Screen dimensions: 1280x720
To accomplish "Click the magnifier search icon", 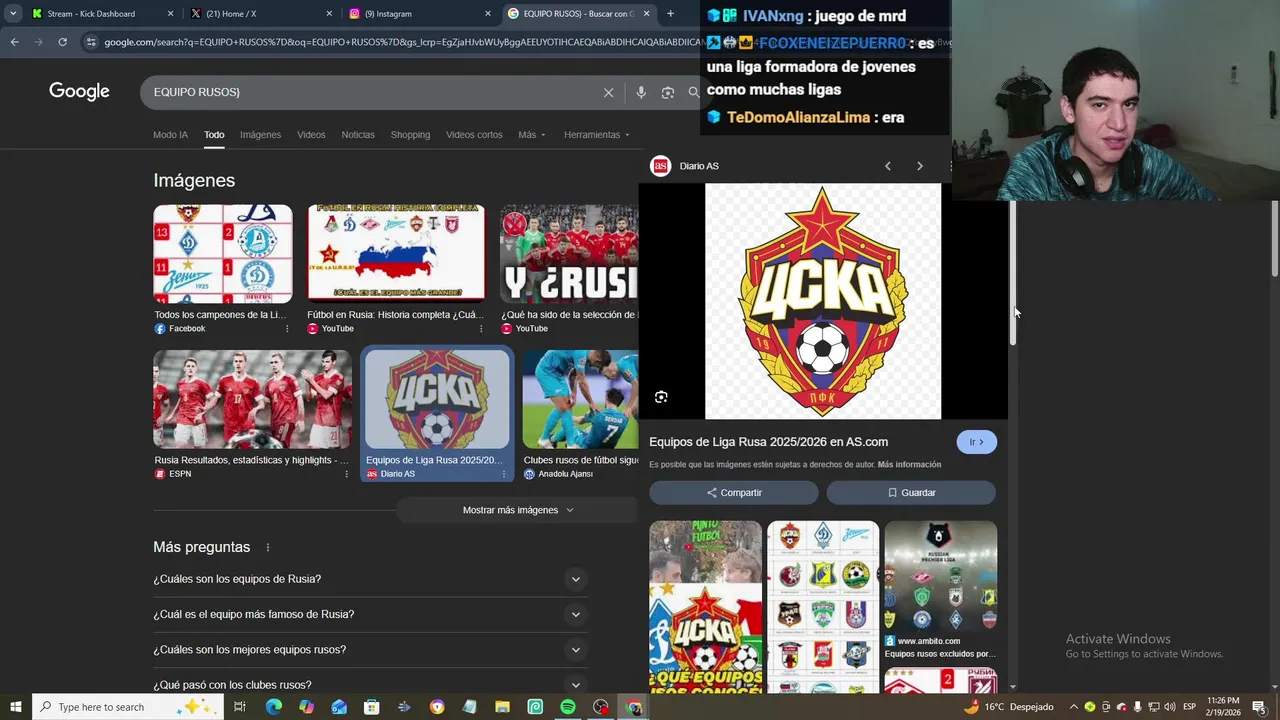I will tap(693, 92).
